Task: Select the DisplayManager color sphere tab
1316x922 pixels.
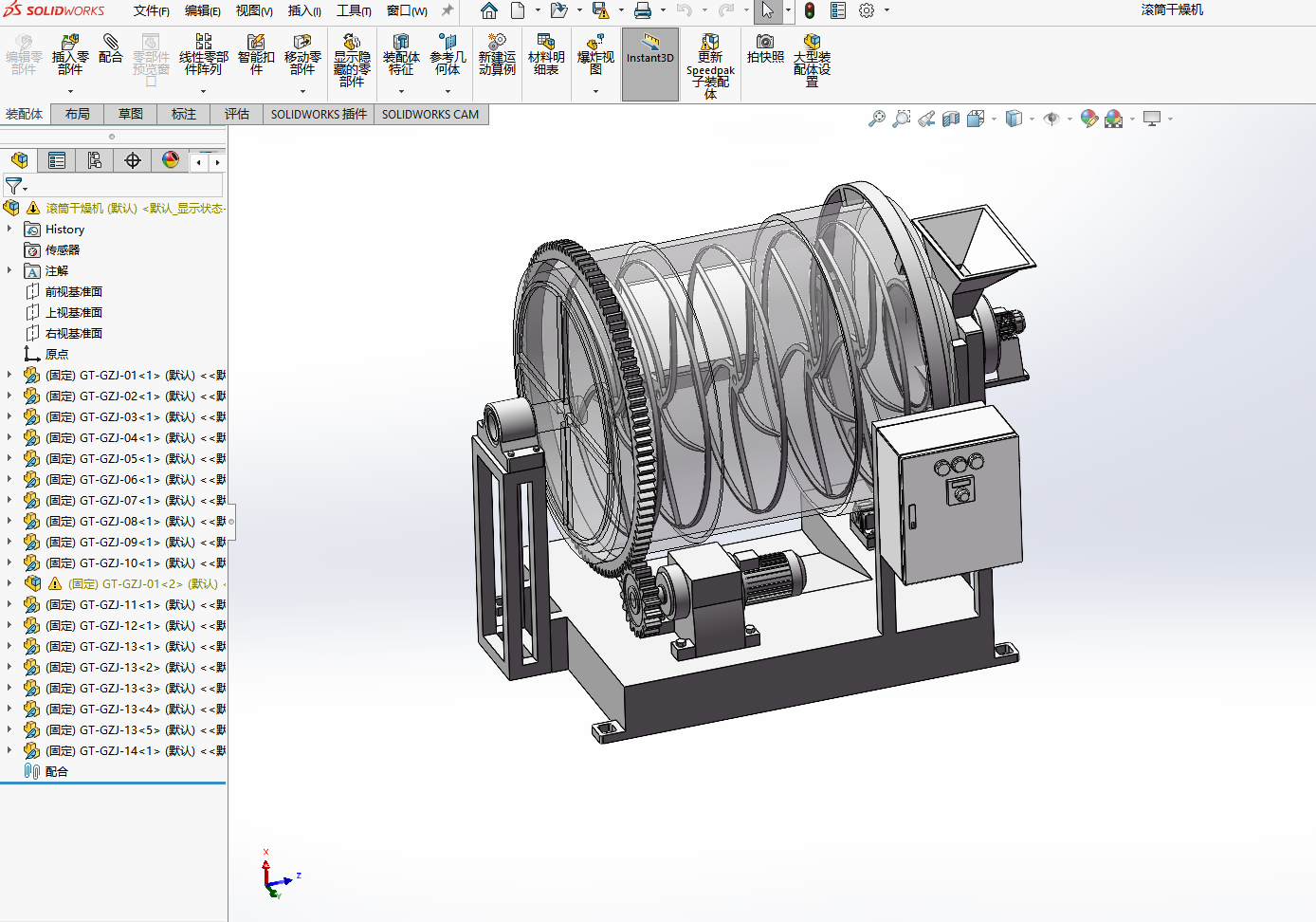Action: 171,160
